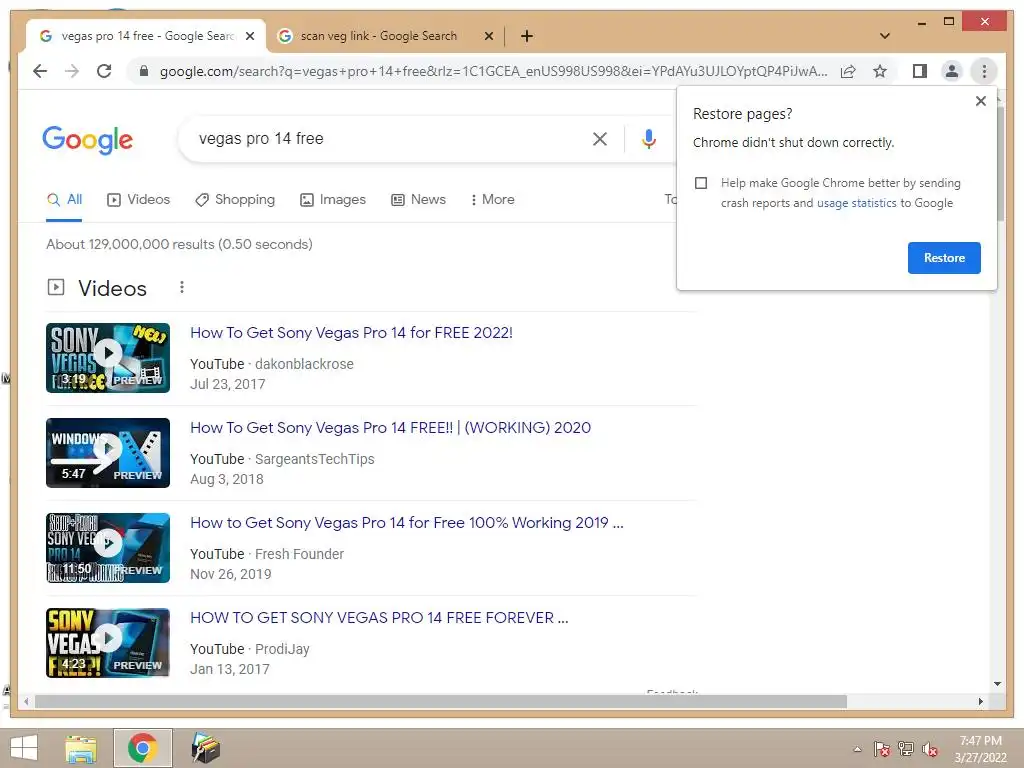
Task: Click the padlock site info icon
Action: (x=144, y=71)
